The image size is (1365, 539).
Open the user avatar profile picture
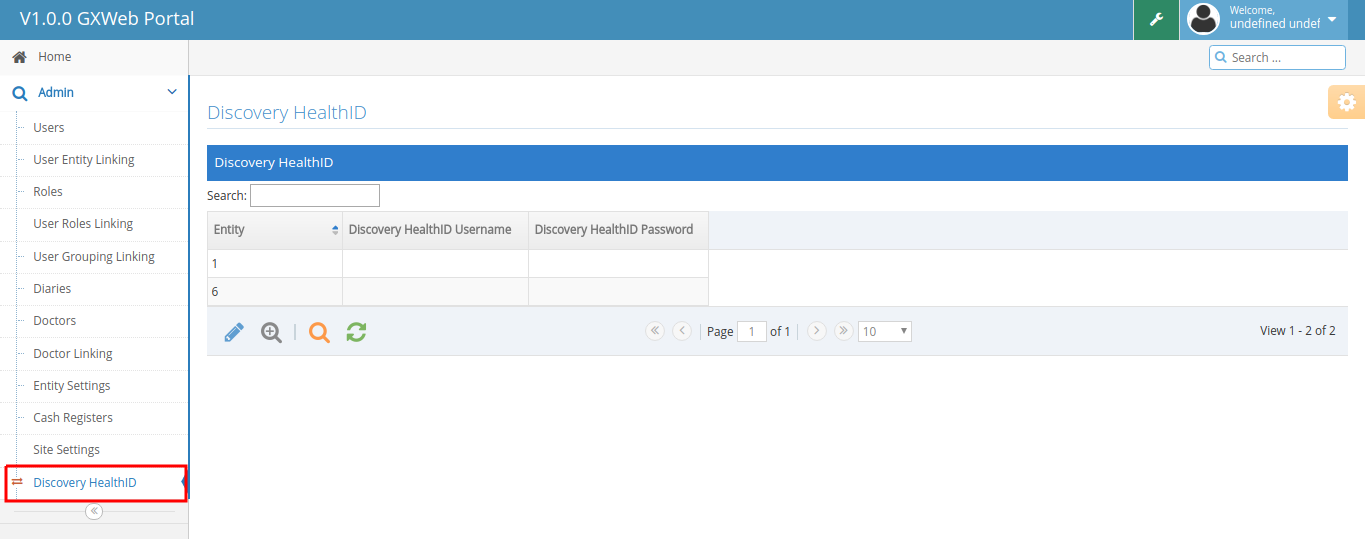[x=1203, y=19]
